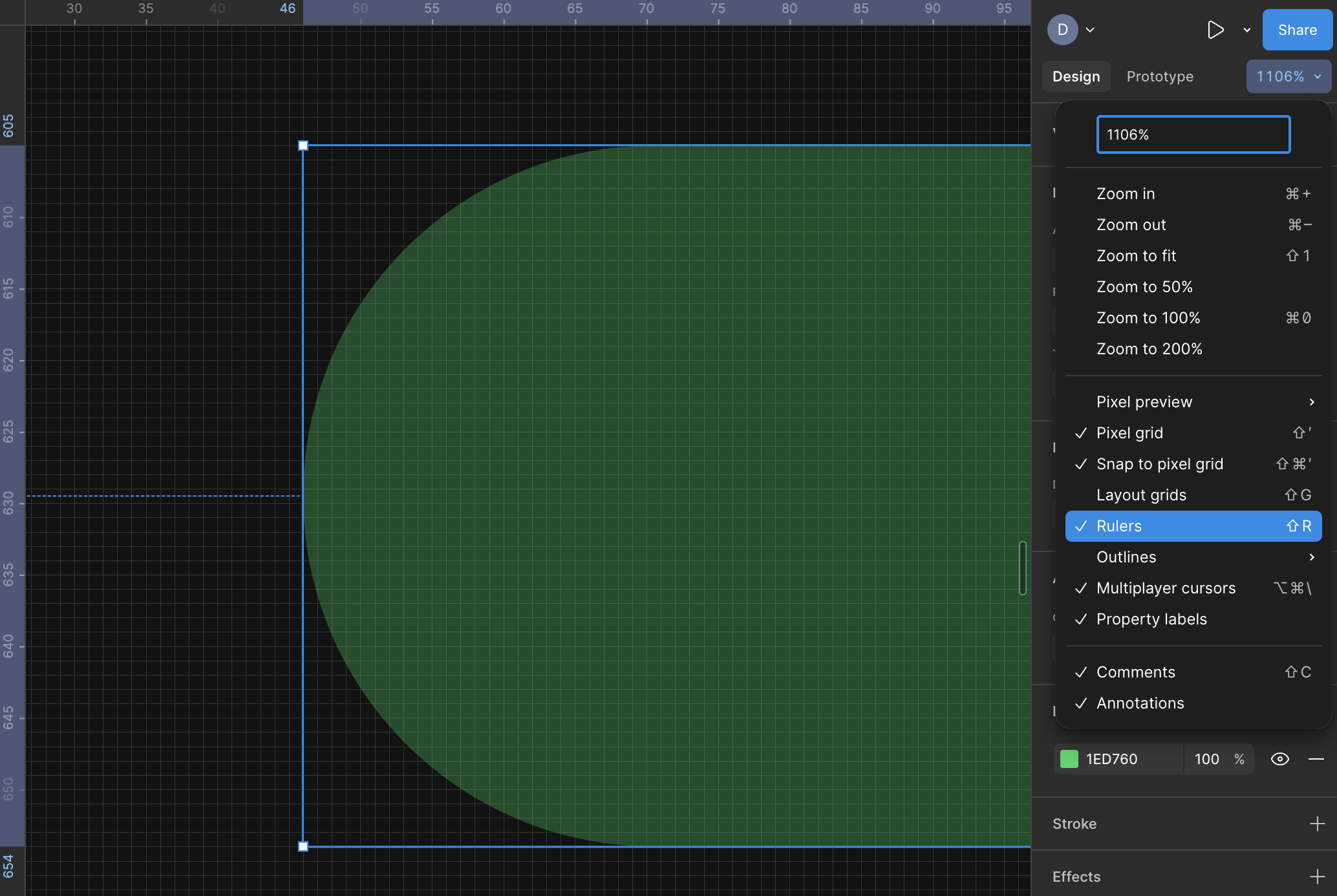
Task: Add a stroke with plus icon
Action: coord(1317,824)
